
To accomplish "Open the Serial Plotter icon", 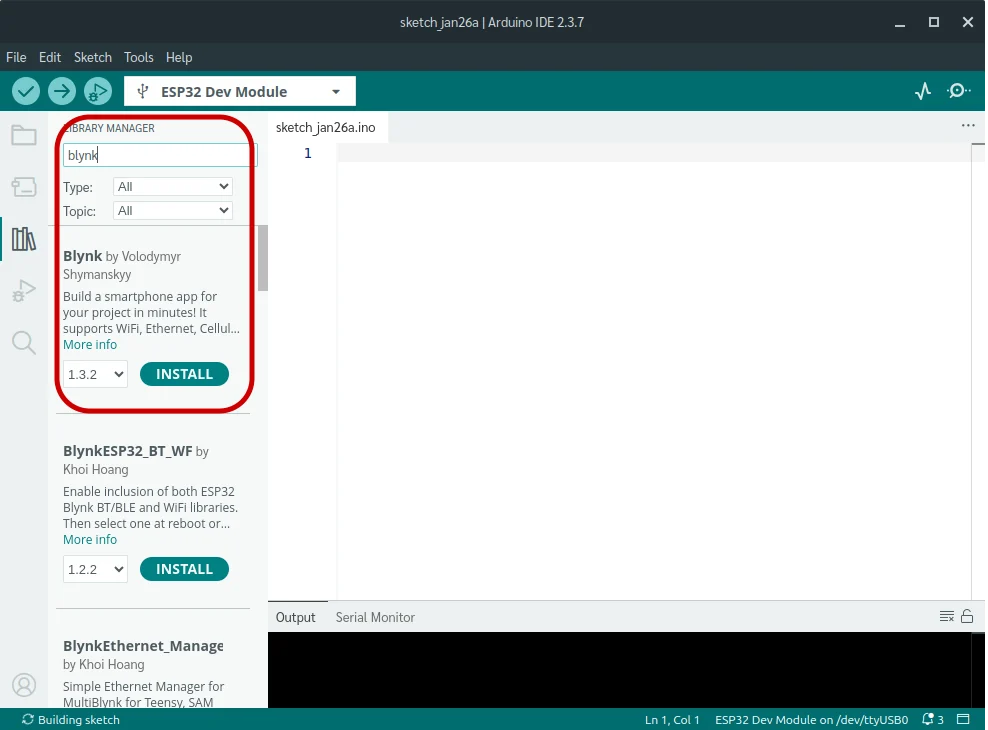I will click(x=923, y=91).
